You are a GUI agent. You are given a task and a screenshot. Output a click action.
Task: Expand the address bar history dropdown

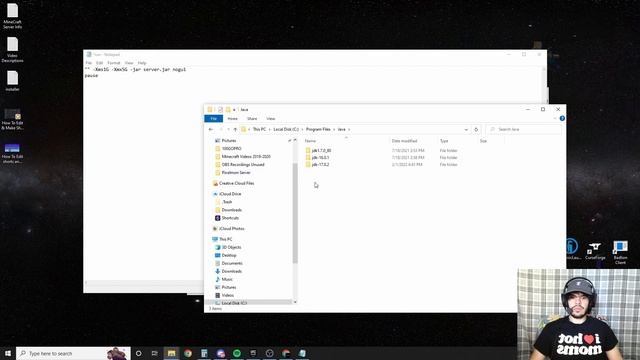pos(466,129)
